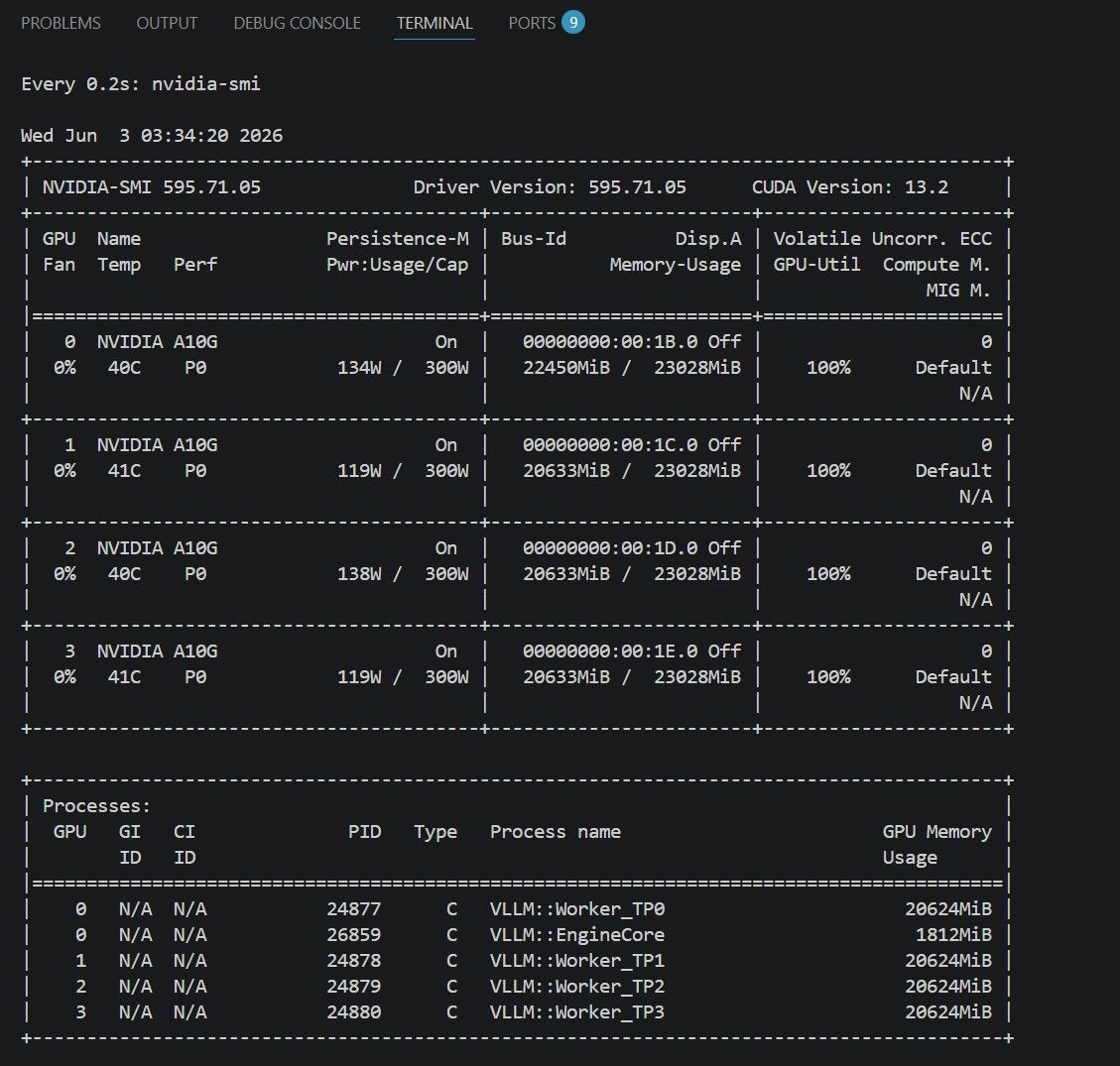Click the GPU 0 'NVIDIA A10G' name
The image size is (1120, 1066).
pyautogui.click(x=157, y=342)
